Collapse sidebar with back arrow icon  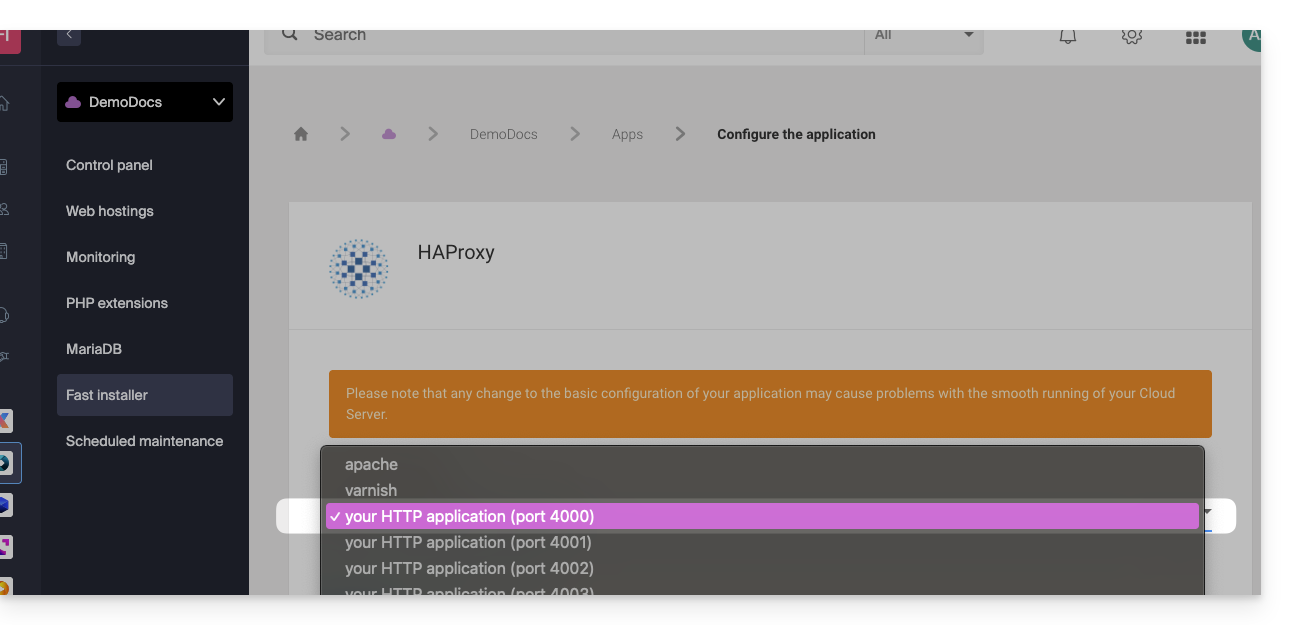click(69, 35)
